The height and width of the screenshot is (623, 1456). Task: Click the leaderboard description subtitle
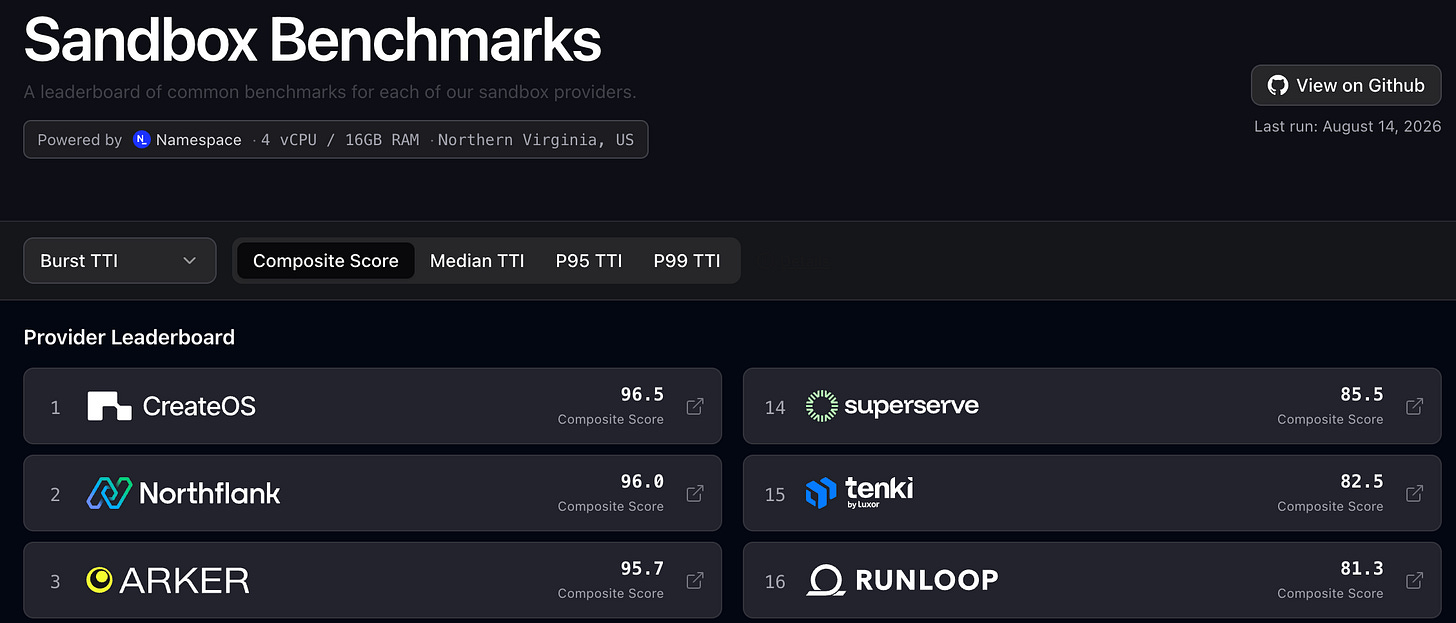click(x=330, y=93)
